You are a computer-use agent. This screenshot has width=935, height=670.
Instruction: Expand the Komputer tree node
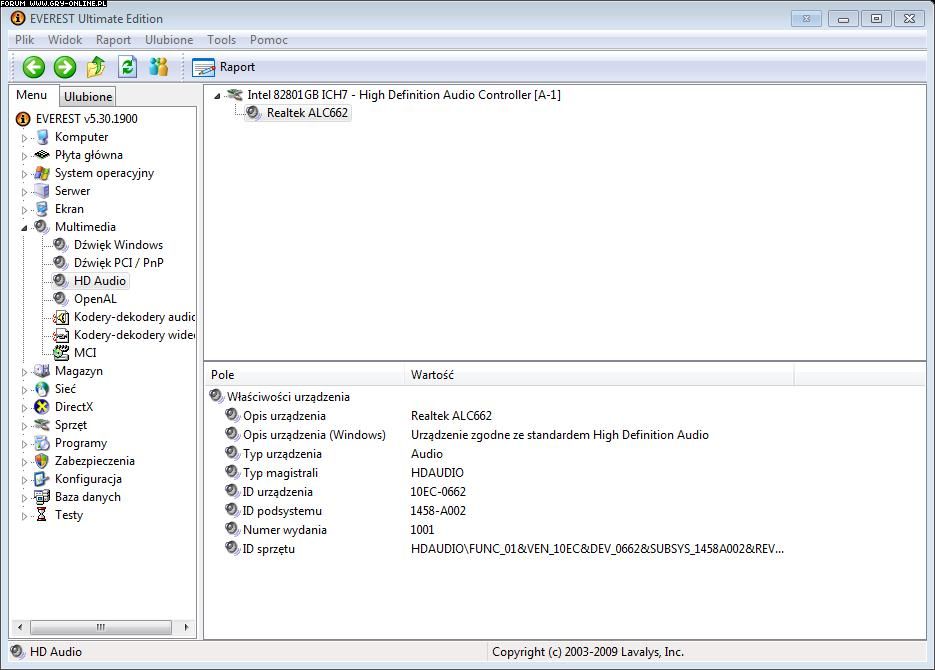click(24, 138)
